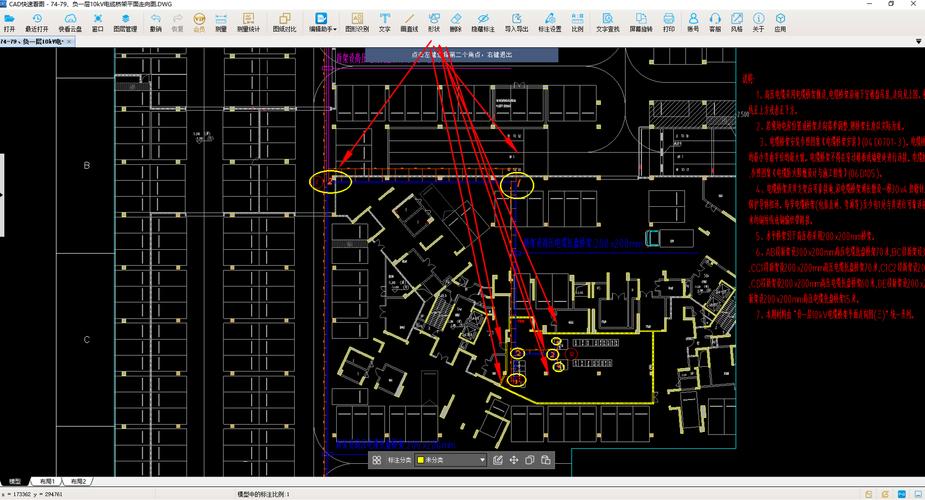Open a drawing with 打开 icon
Viewport: 925px width, 500px height.
coord(9,22)
